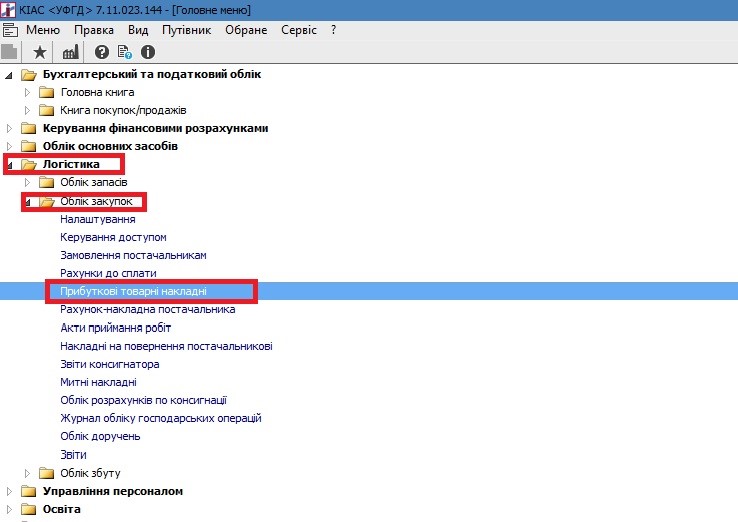
Task: Select Журнал обліку господарських операцій
Action: pos(161,418)
